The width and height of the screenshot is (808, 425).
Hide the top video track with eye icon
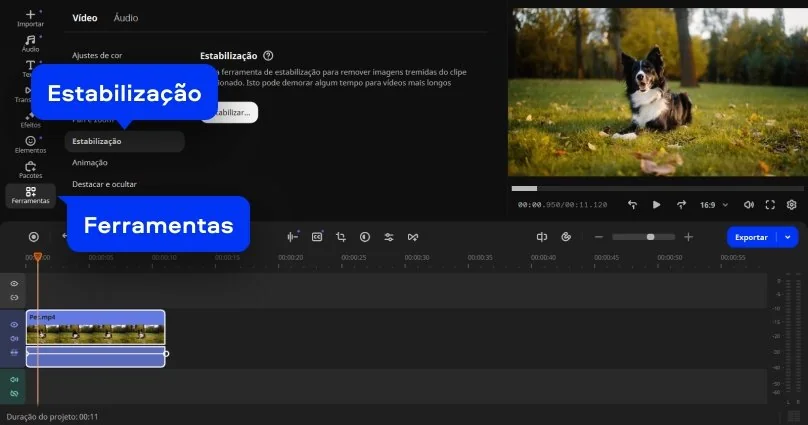(x=14, y=284)
